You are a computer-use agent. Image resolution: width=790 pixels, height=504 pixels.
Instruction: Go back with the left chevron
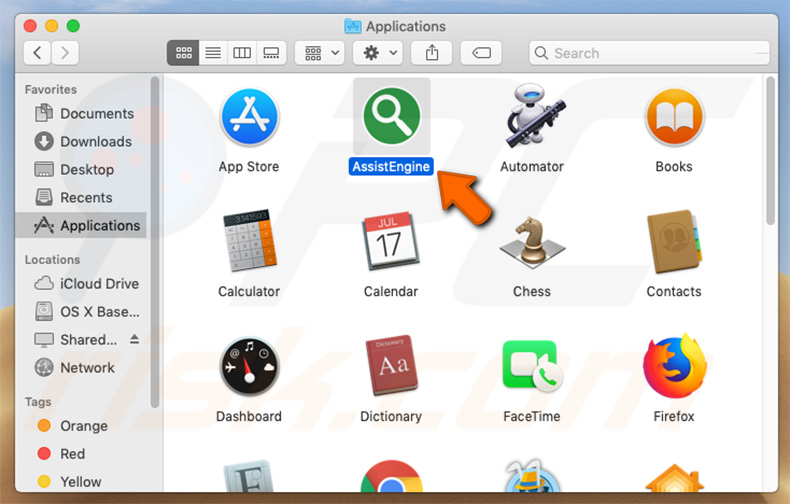coord(37,53)
